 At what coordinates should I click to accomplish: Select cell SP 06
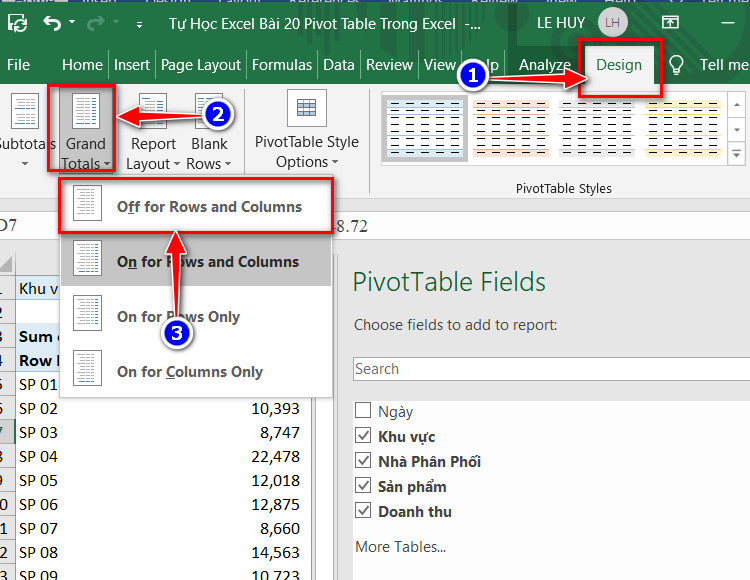tap(38, 504)
